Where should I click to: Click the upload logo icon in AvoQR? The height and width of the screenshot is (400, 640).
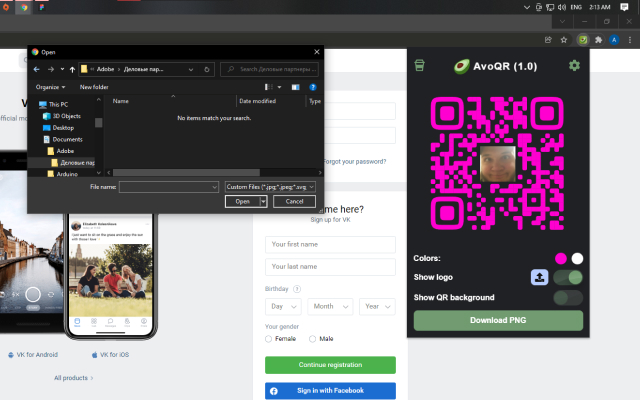[x=539, y=277]
